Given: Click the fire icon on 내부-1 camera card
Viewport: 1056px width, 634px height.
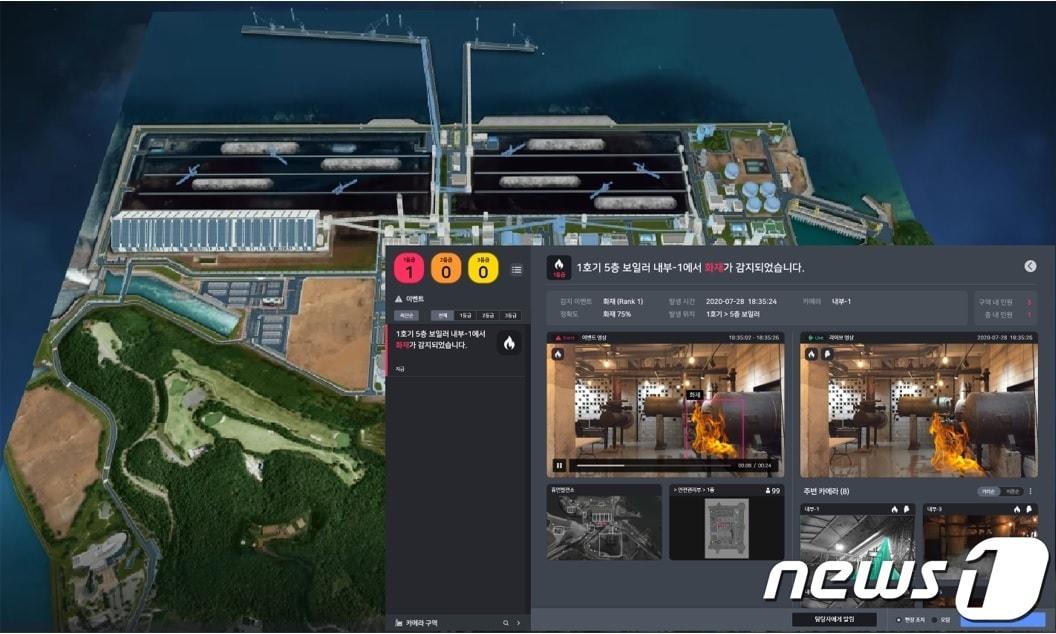Looking at the screenshot, I should point(894,509).
